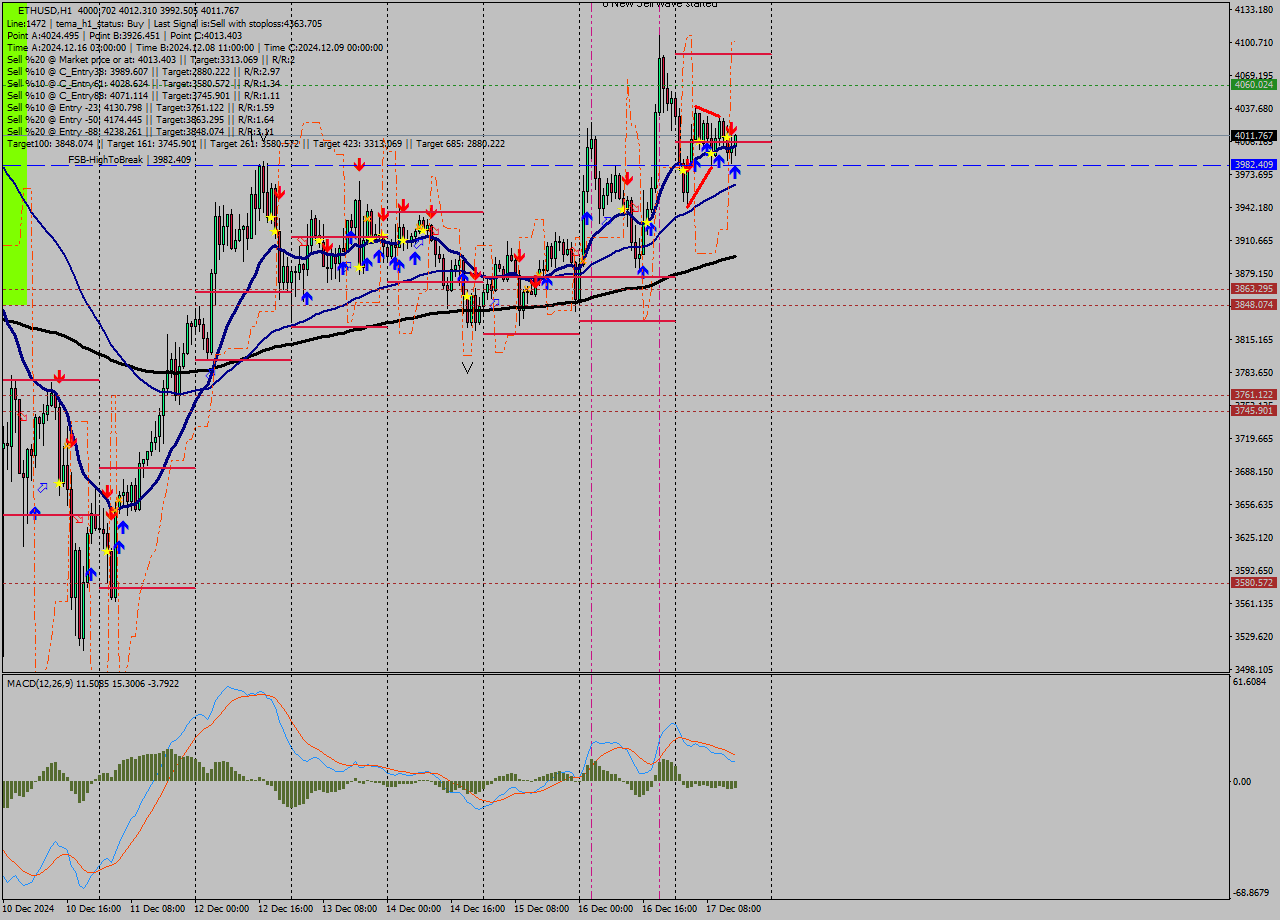Click the red sell arrow on the far left

(58, 378)
